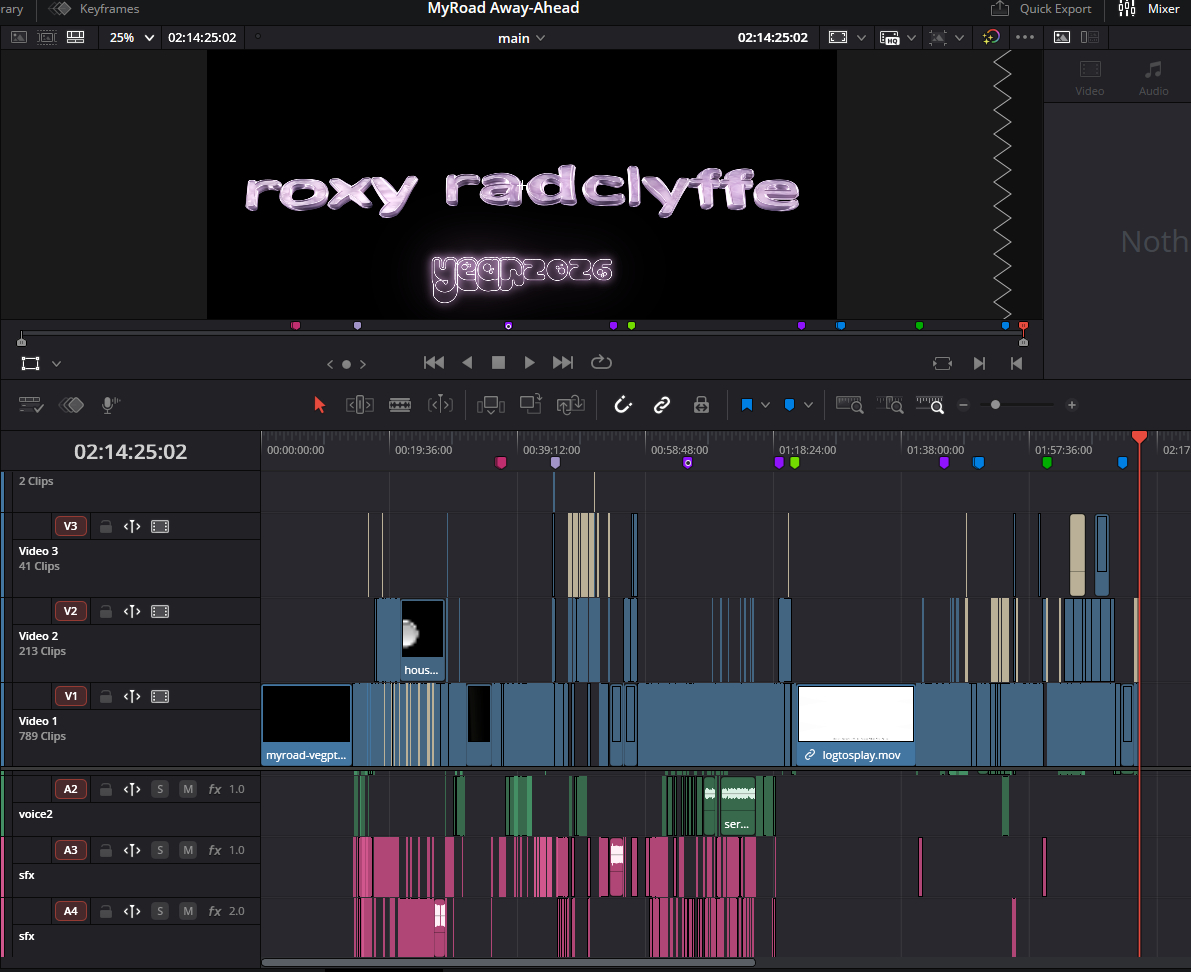The width and height of the screenshot is (1191, 972).
Task: Click the voiceover microphone tool icon
Action: pyautogui.click(x=110, y=405)
